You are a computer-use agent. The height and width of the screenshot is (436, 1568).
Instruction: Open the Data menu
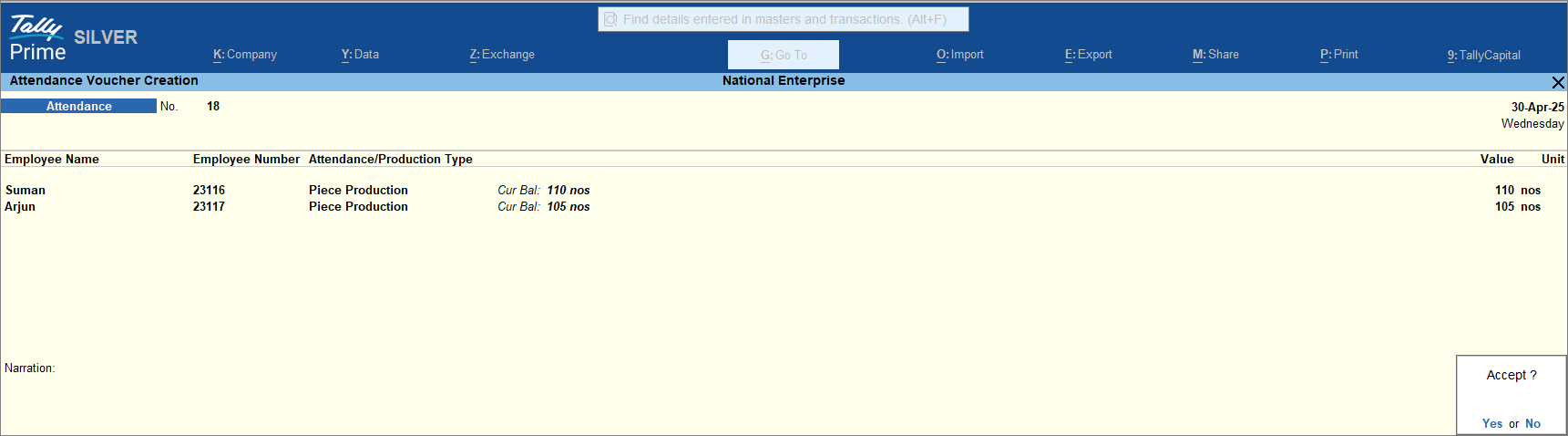(x=360, y=55)
